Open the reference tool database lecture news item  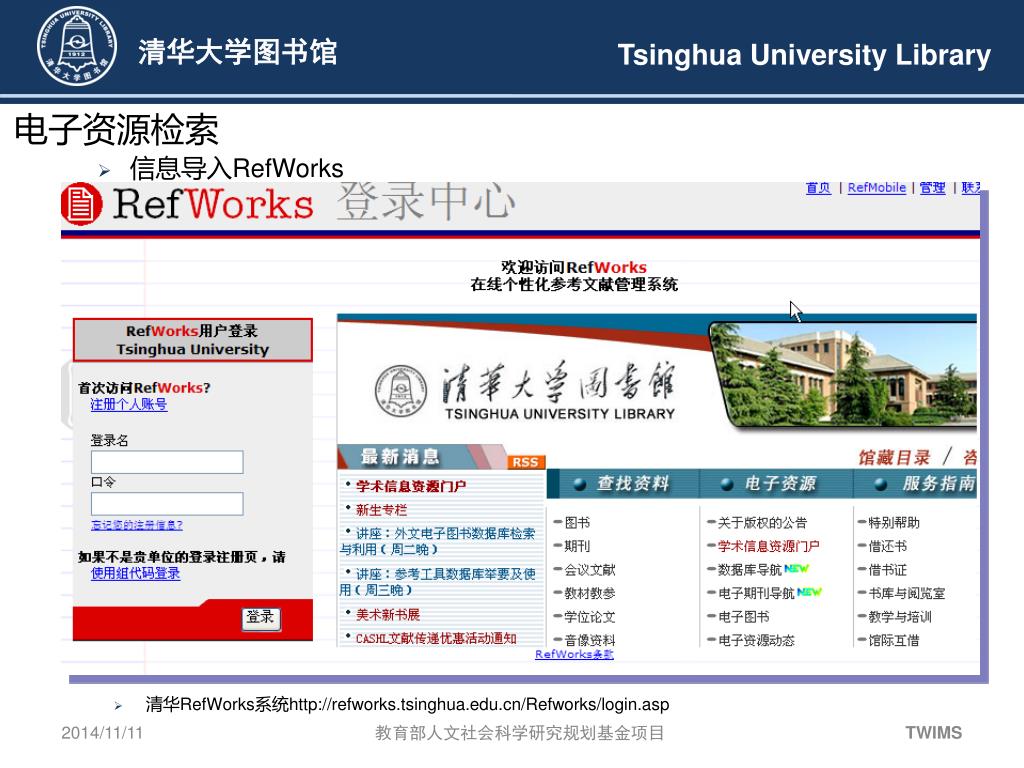438,582
